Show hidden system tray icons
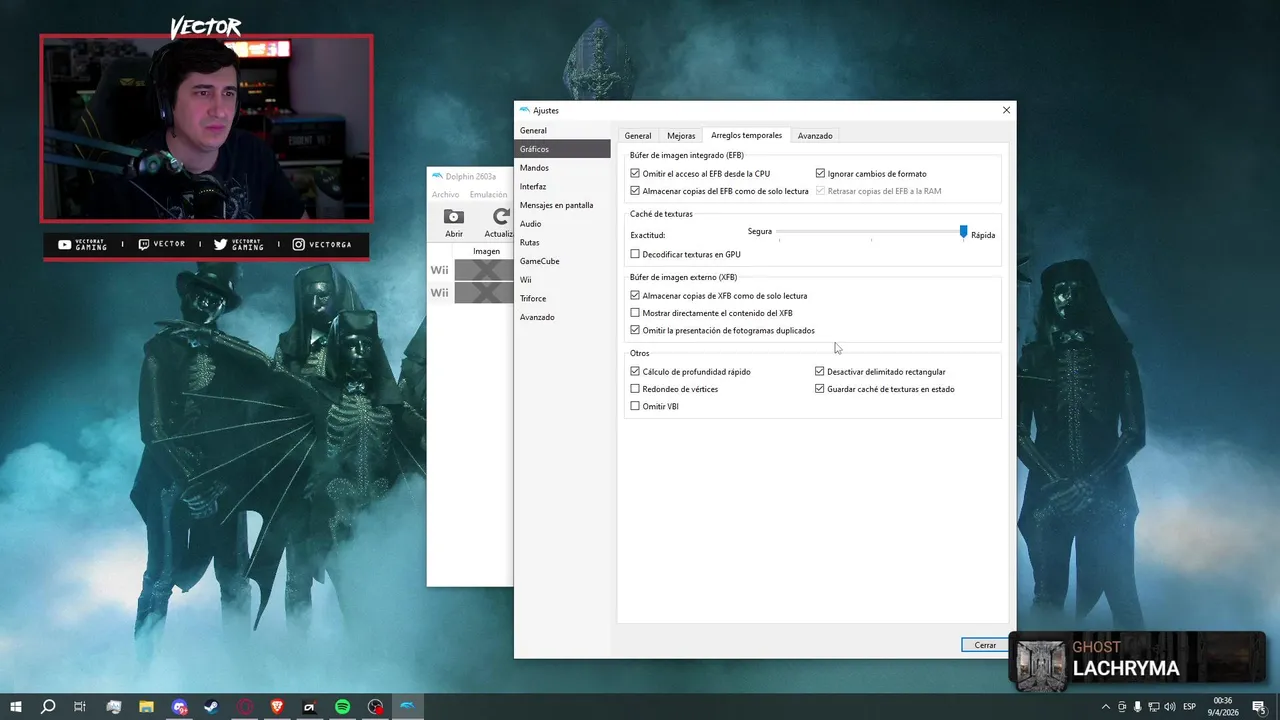This screenshot has height=720, width=1280. click(1105, 707)
